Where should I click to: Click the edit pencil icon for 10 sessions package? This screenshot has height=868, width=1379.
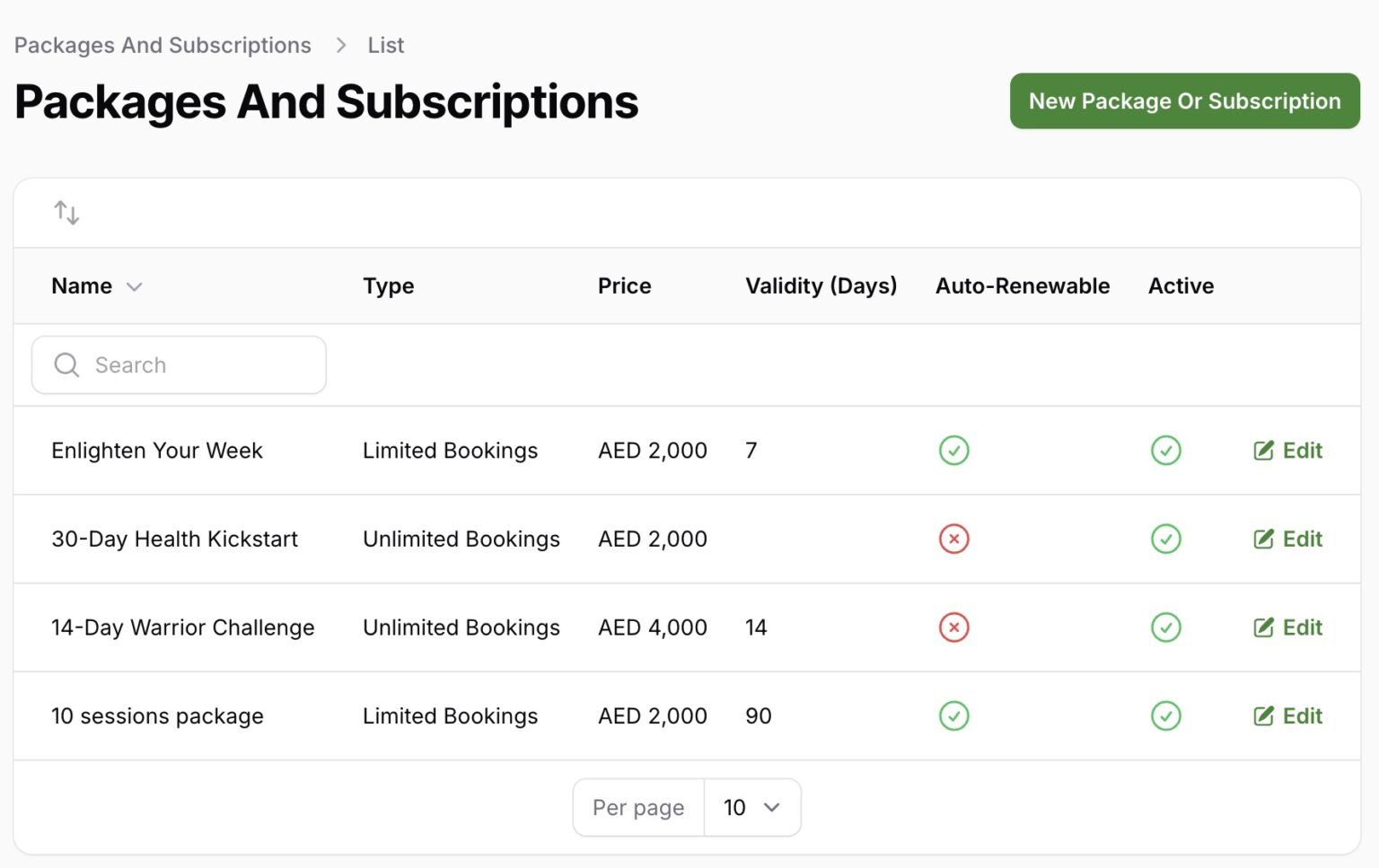(x=1264, y=715)
